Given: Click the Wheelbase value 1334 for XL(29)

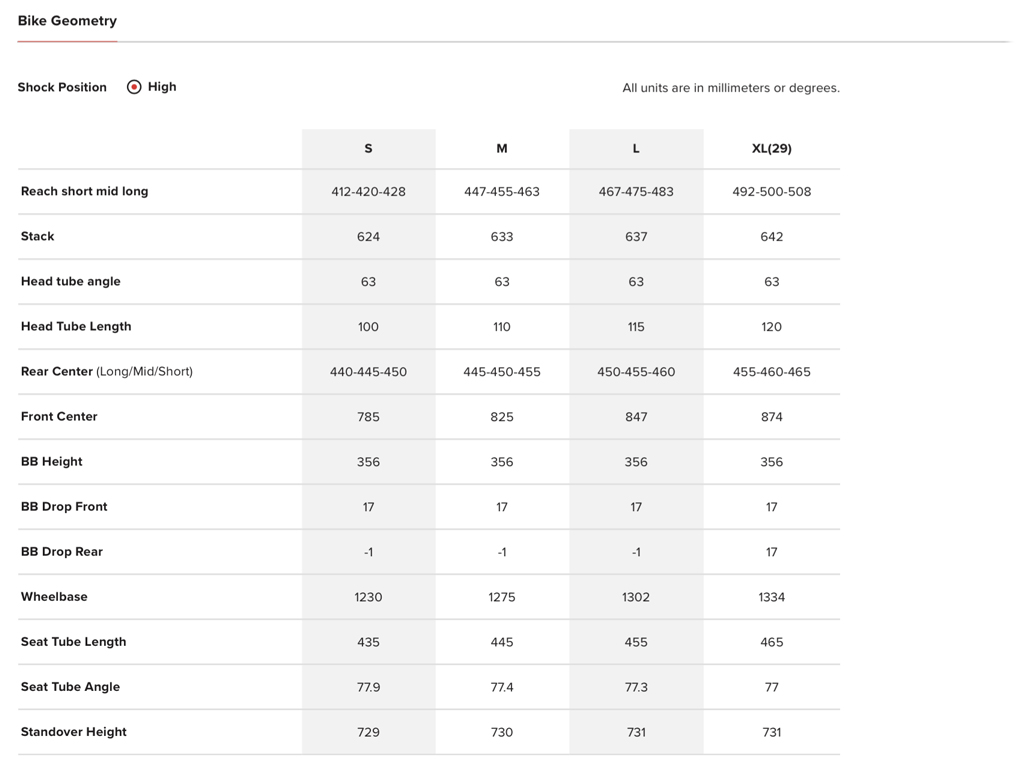Looking at the screenshot, I should (771, 597).
